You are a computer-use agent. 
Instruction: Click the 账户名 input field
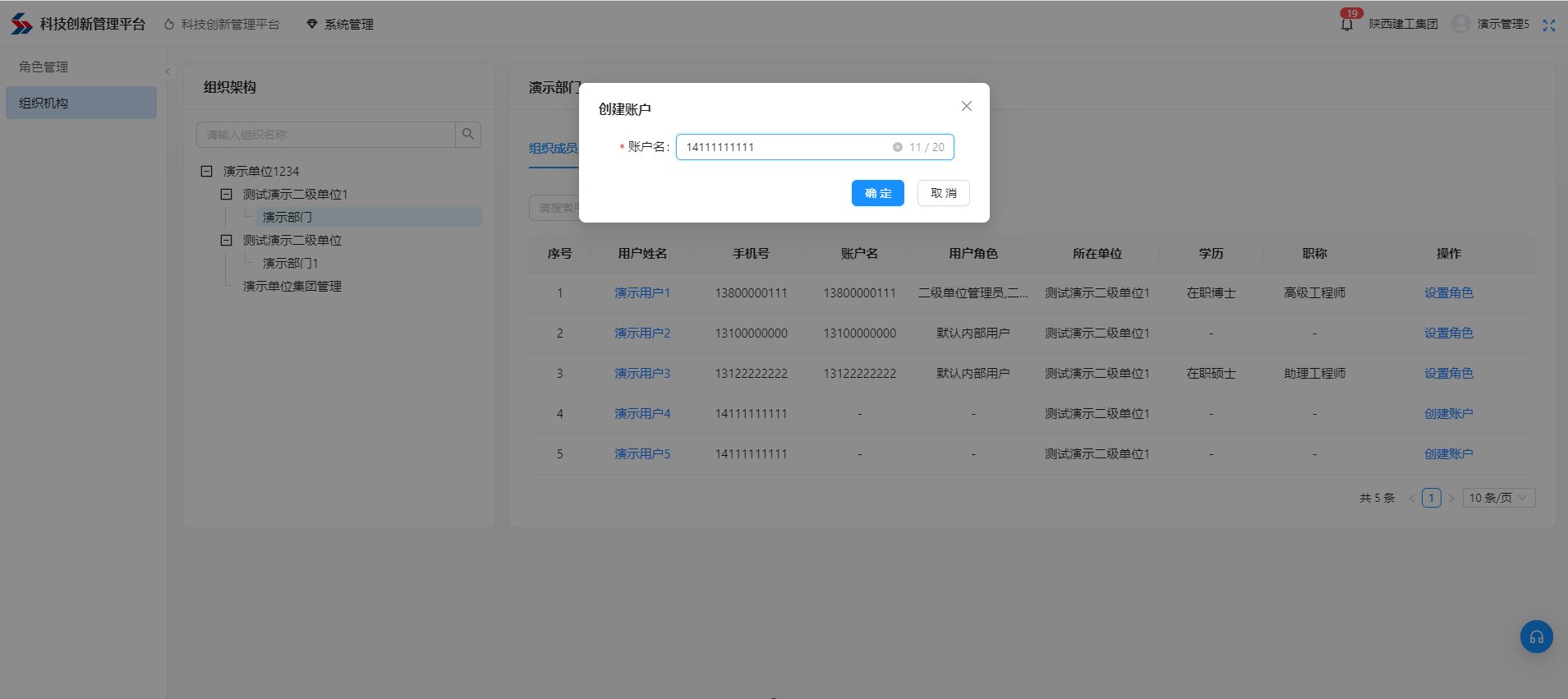tap(784, 147)
